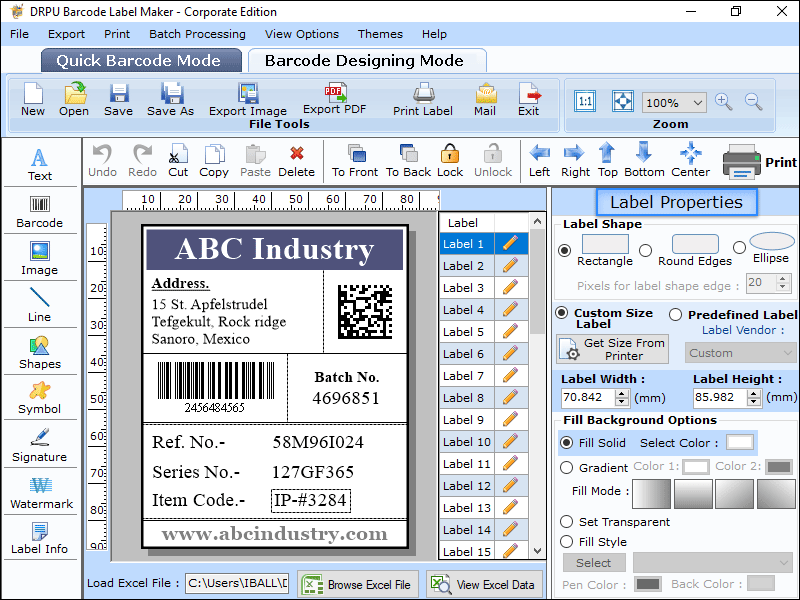This screenshot has height=600, width=800.
Task: Select Rectangle label shape
Action: pyautogui.click(x=565, y=251)
